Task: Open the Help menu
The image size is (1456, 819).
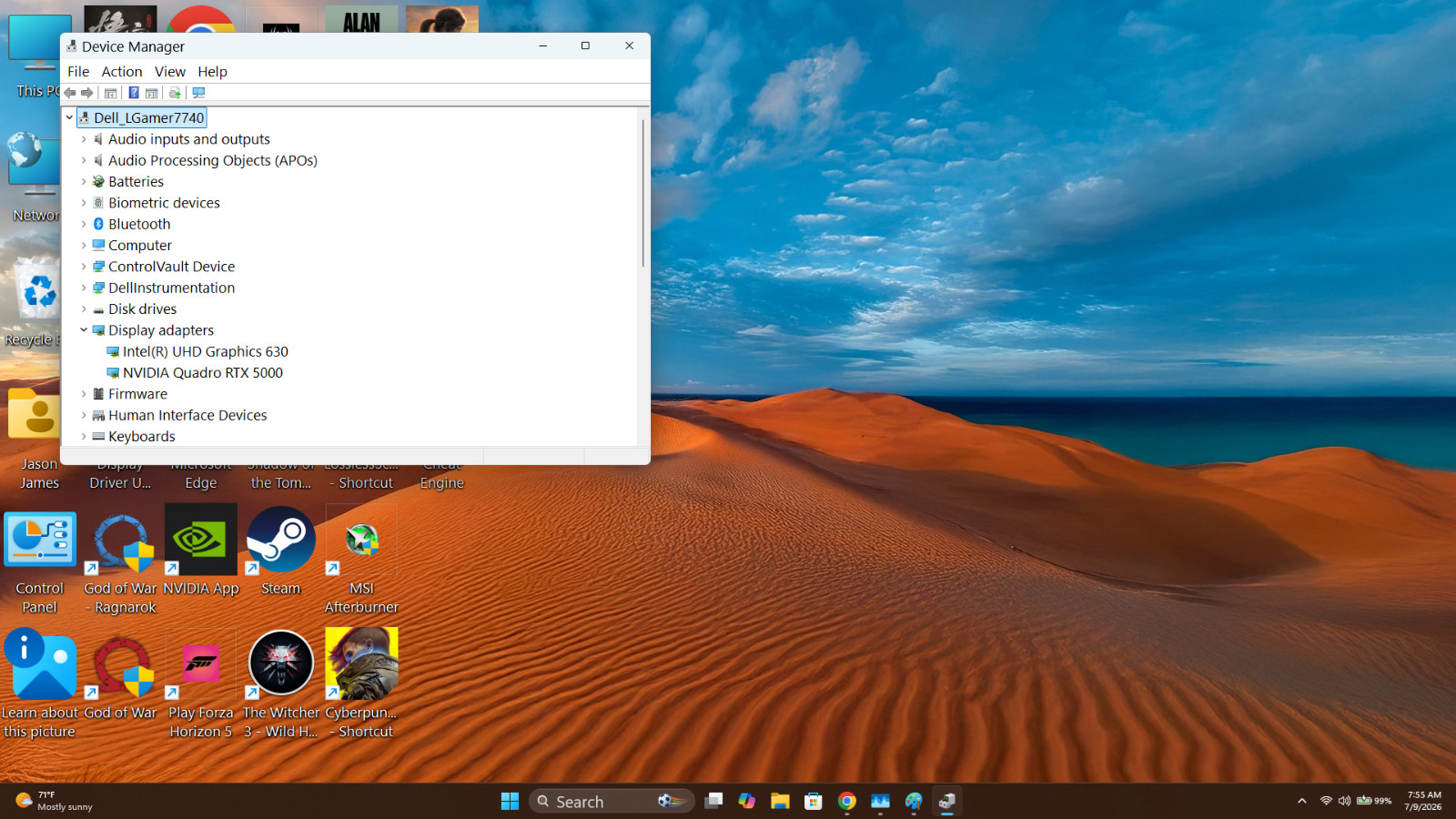Action: (x=212, y=72)
